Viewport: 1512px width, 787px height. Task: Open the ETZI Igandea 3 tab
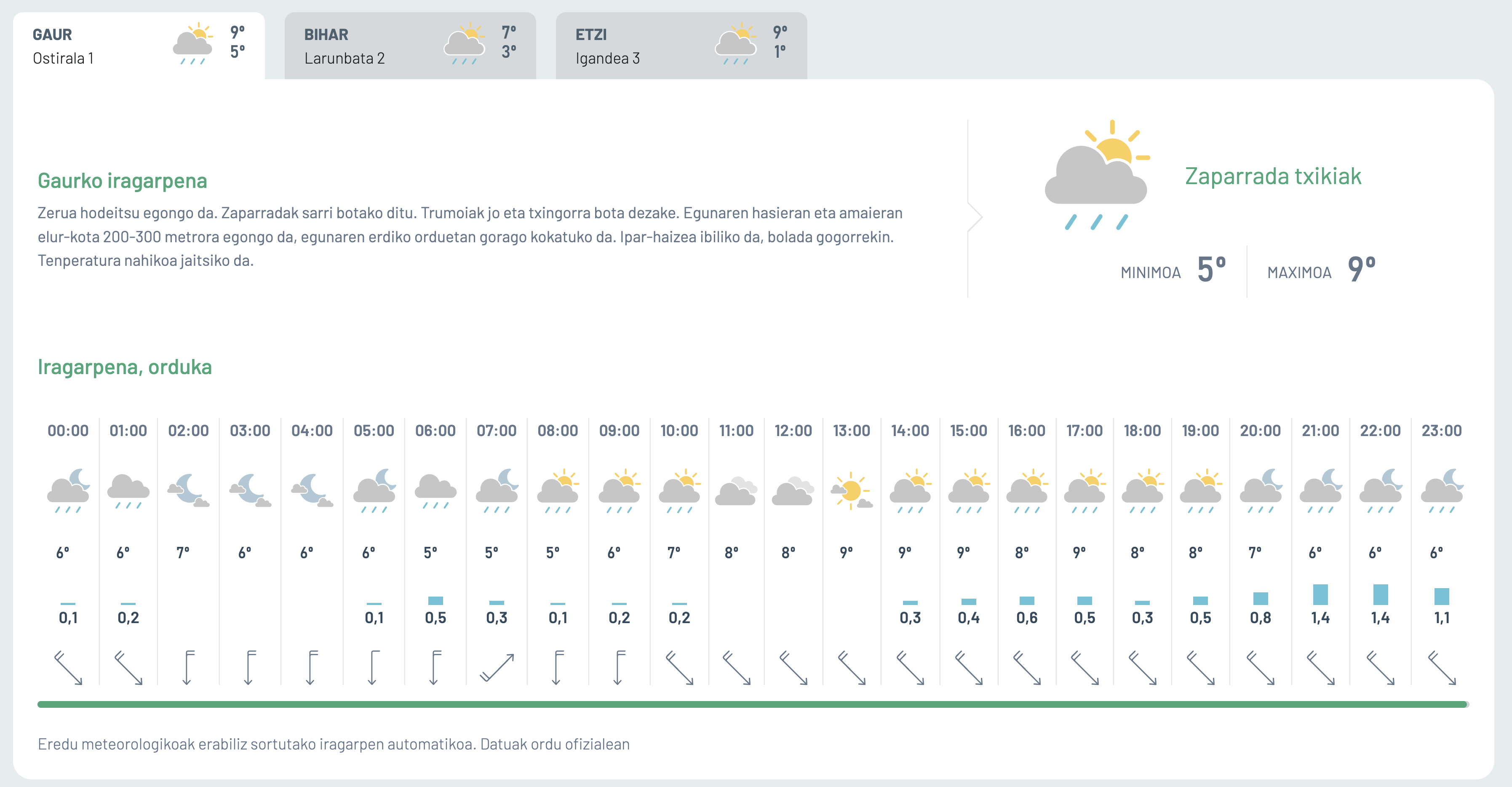point(681,46)
